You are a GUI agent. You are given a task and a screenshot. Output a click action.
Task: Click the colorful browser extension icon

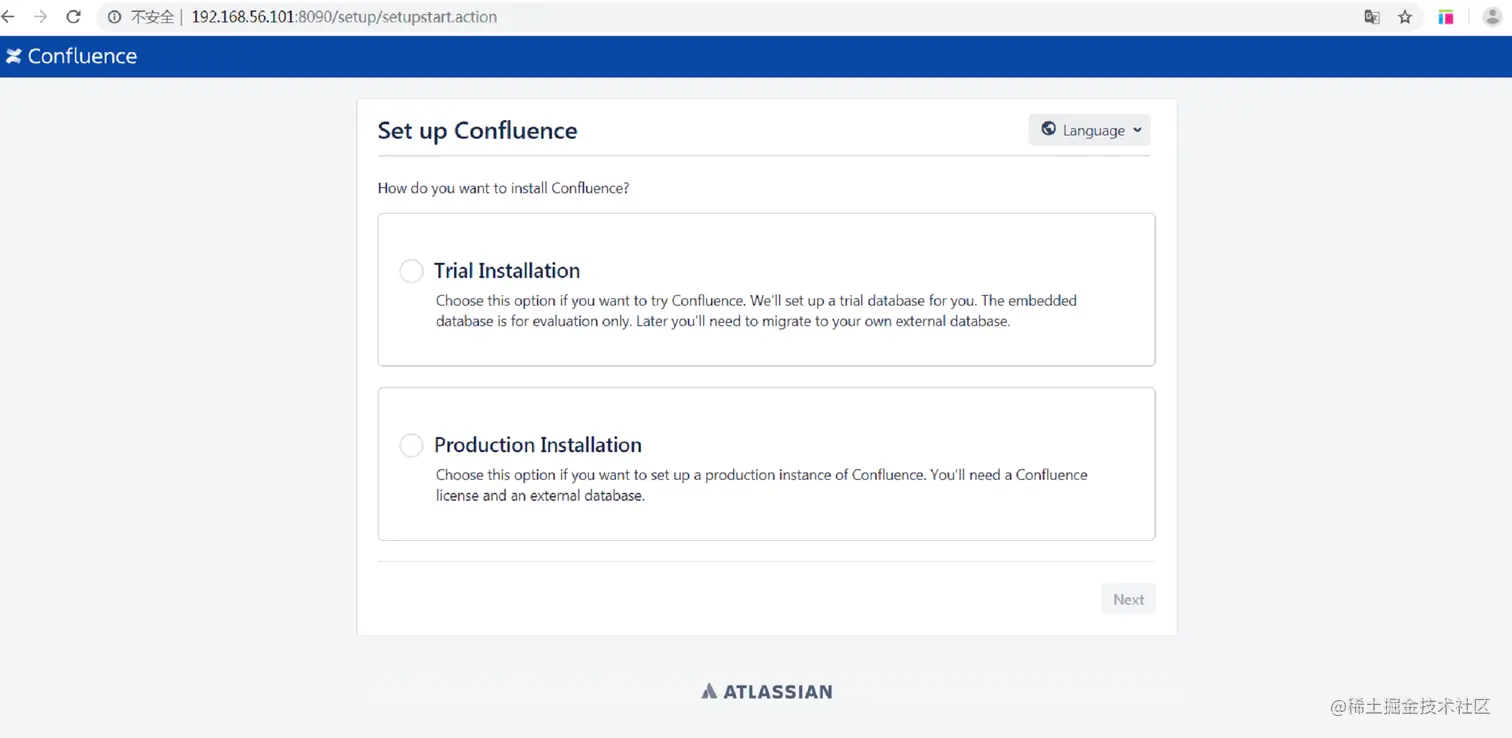coord(1446,17)
